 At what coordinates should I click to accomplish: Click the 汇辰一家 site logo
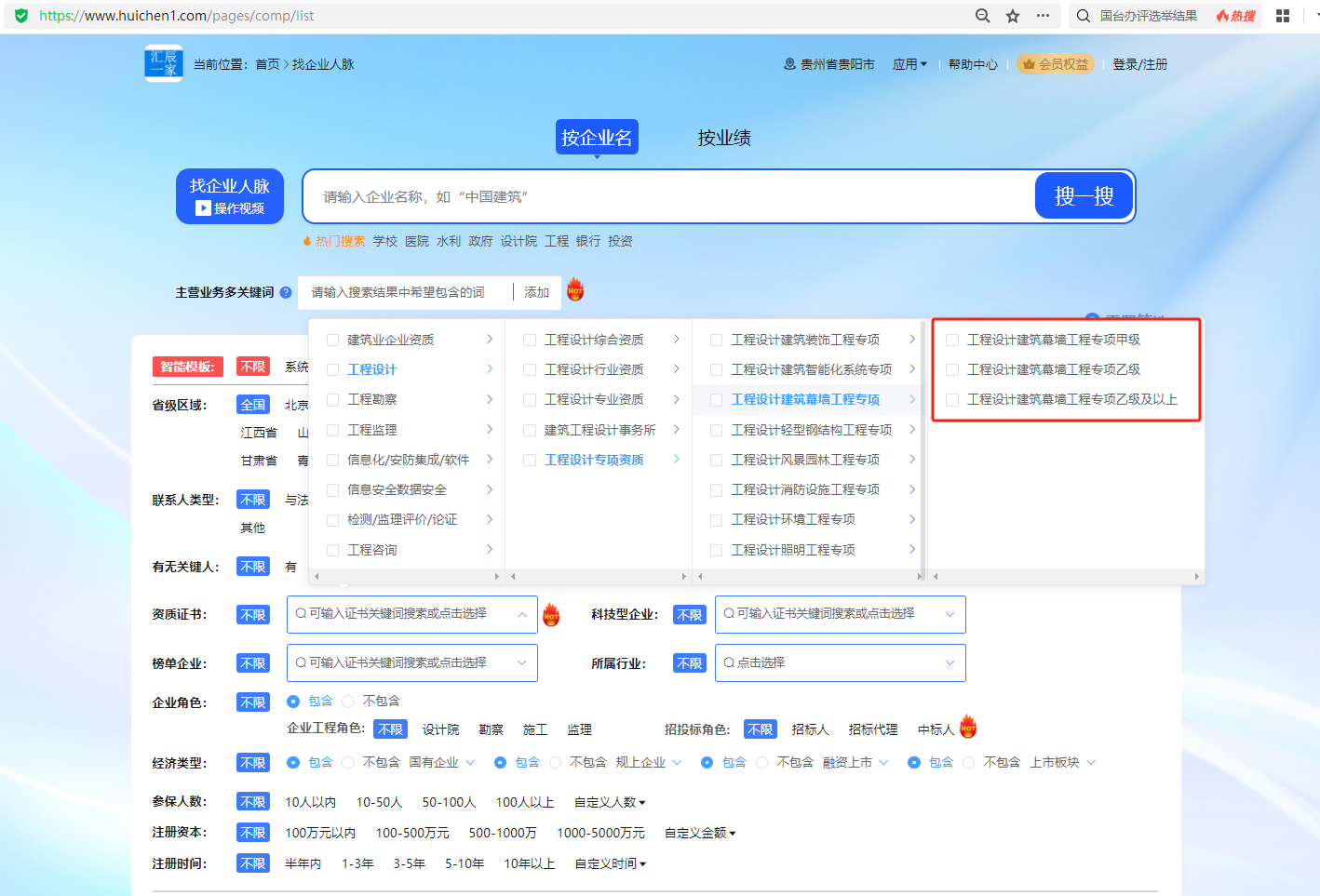pos(164,64)
